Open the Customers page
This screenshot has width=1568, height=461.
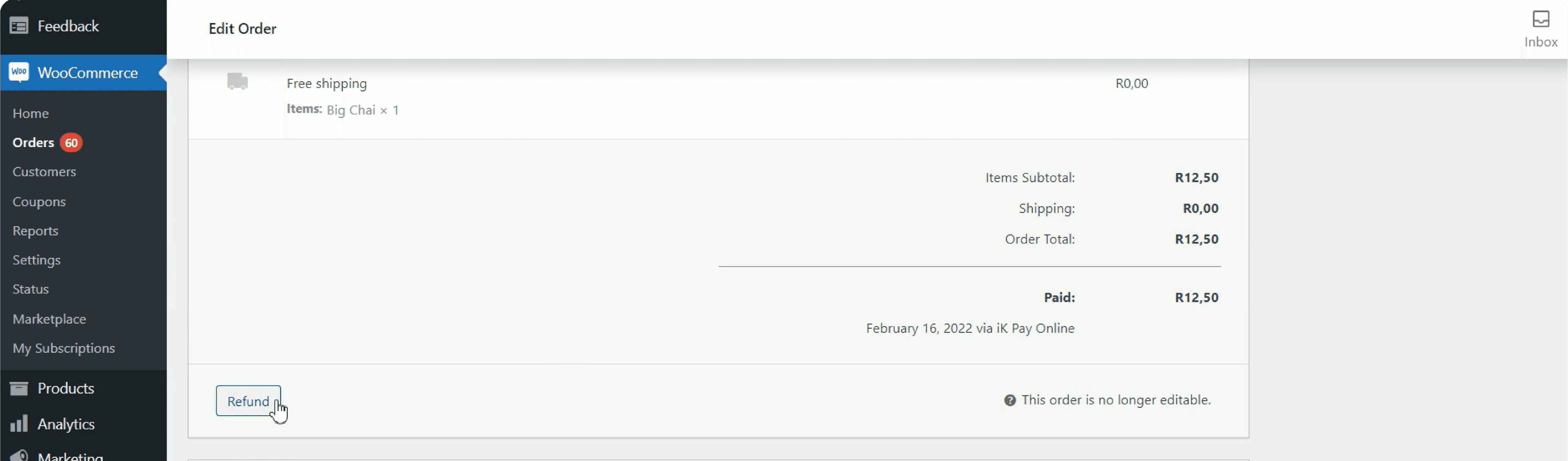point(45,171)
